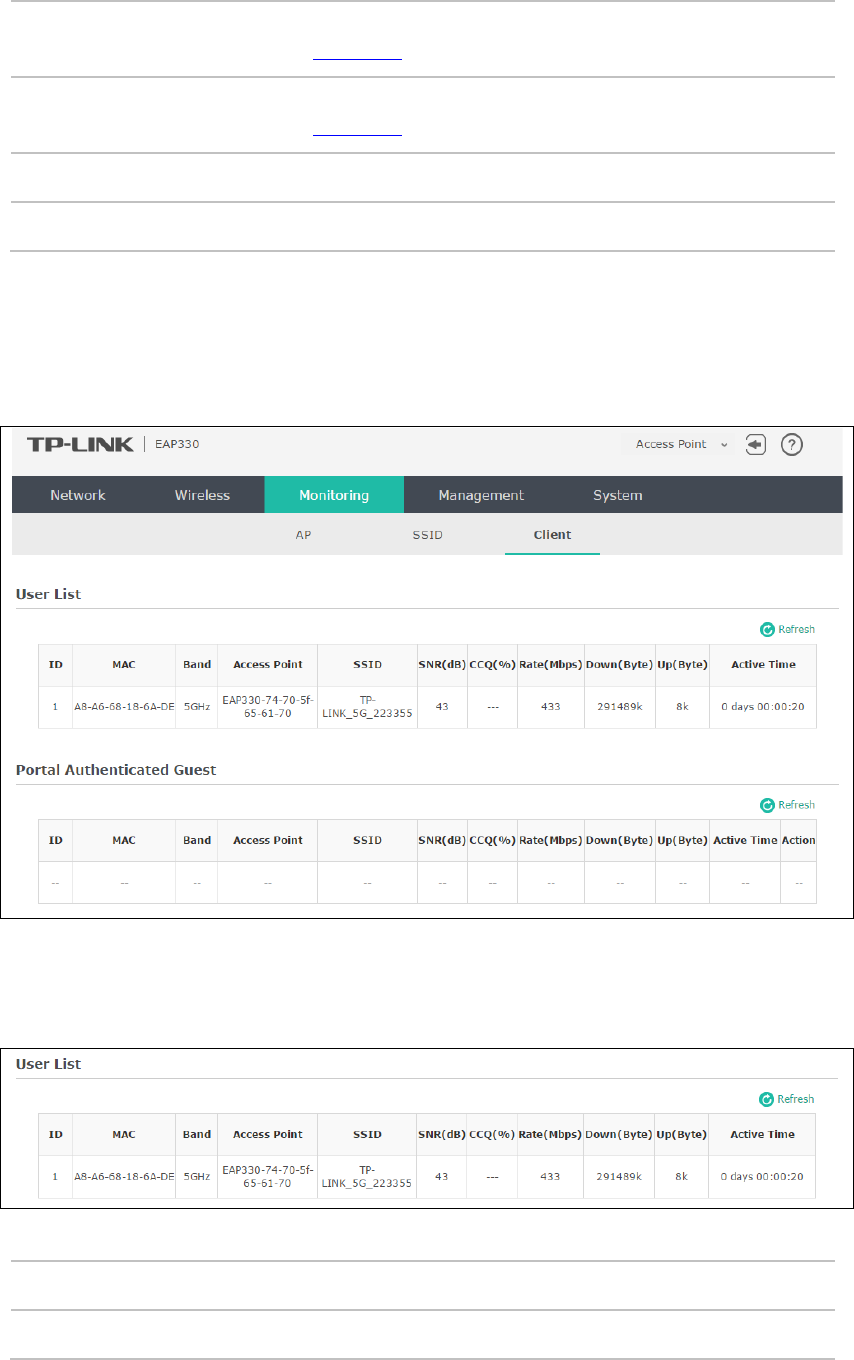This screenshot has height=1360, width=854.
Task: Click the MAC column header in the upper User List
Action: (x=124, y=665)
